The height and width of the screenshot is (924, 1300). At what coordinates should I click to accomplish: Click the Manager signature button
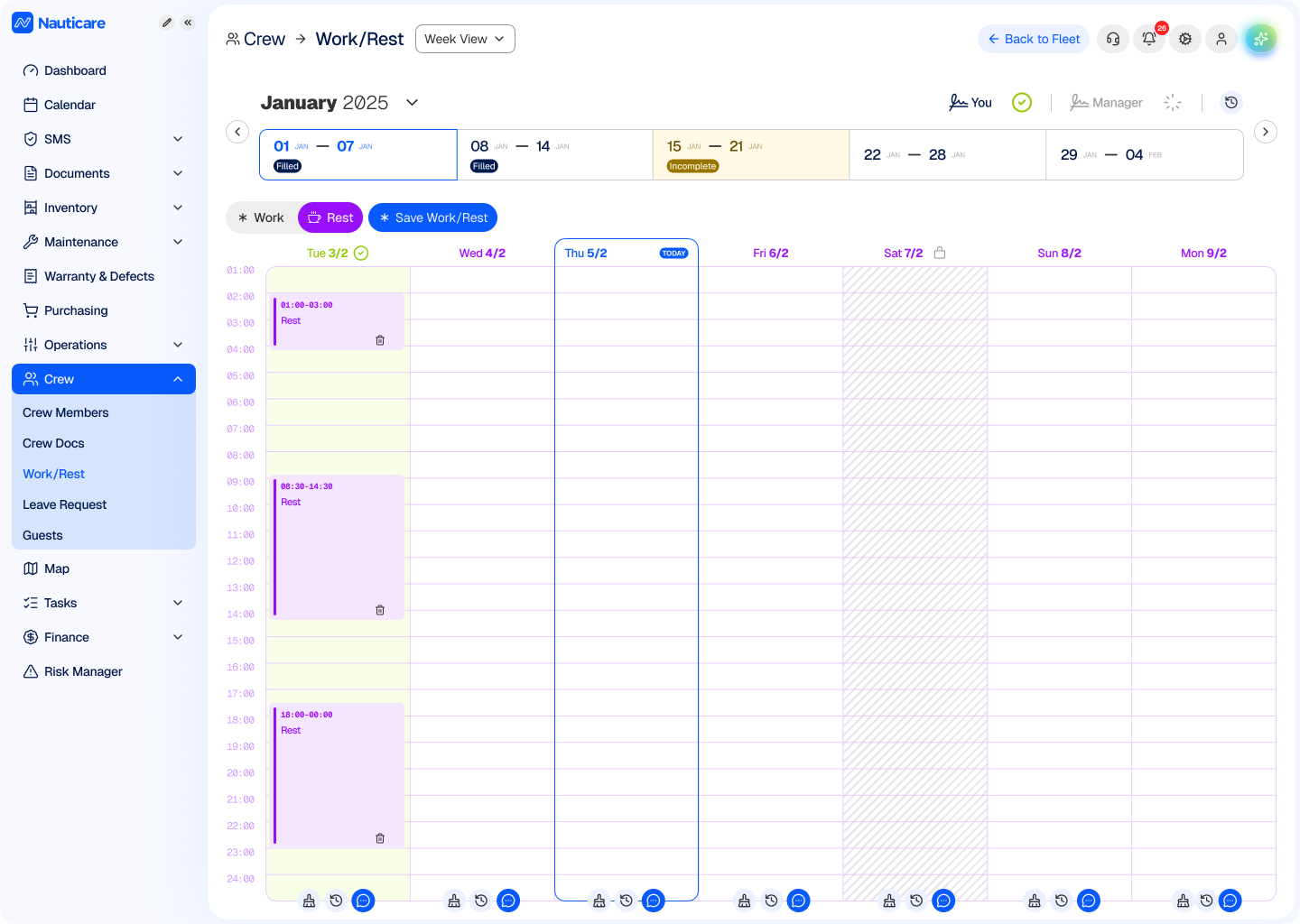coord(1106,103)
